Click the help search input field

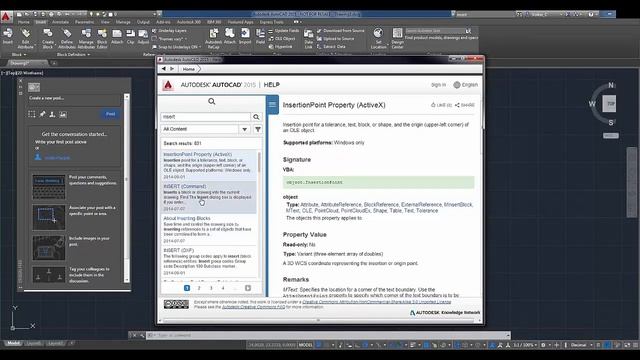[x=205, y=117]
